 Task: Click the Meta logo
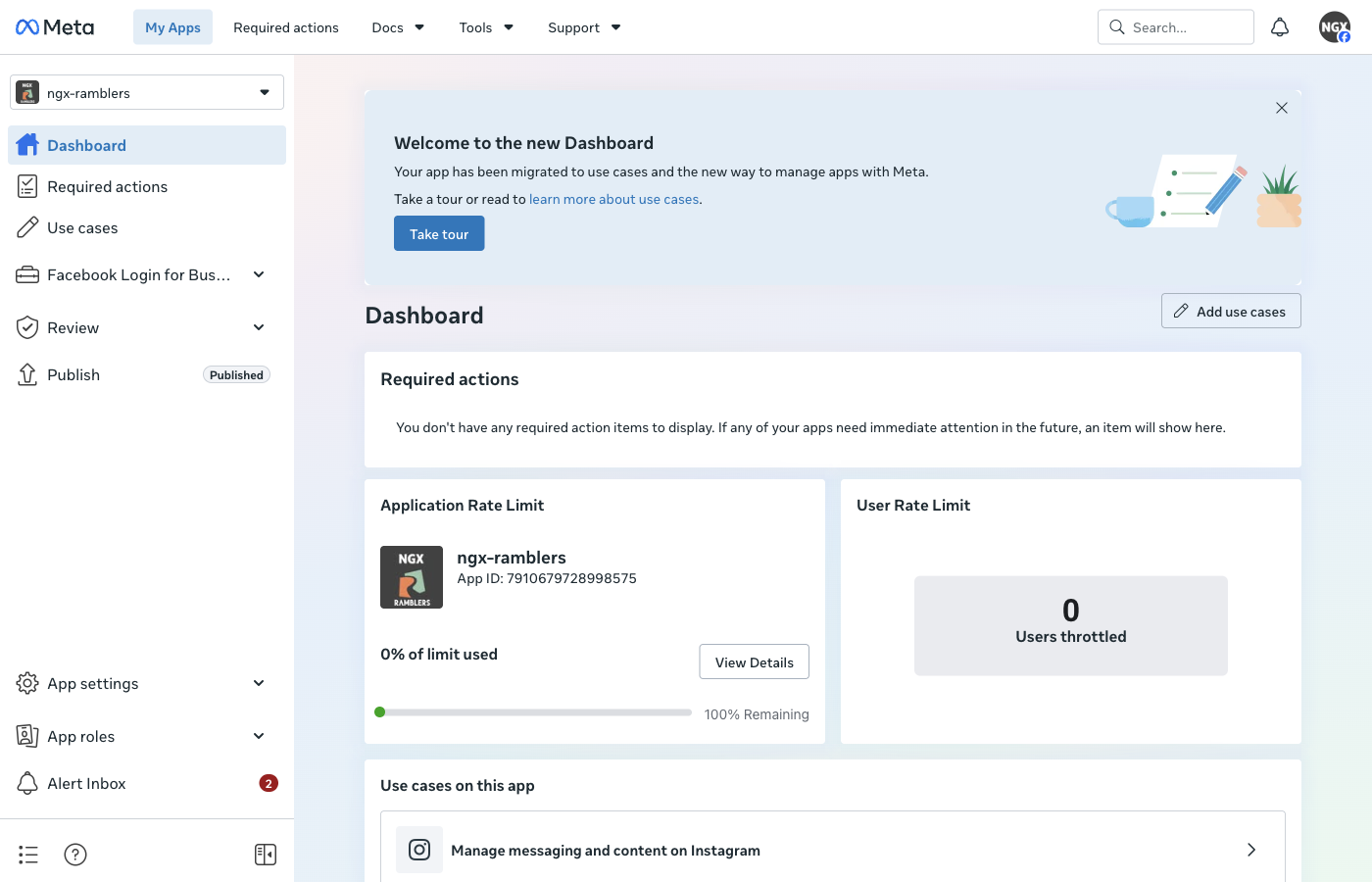pyautogui.click(x=55, y=27)
